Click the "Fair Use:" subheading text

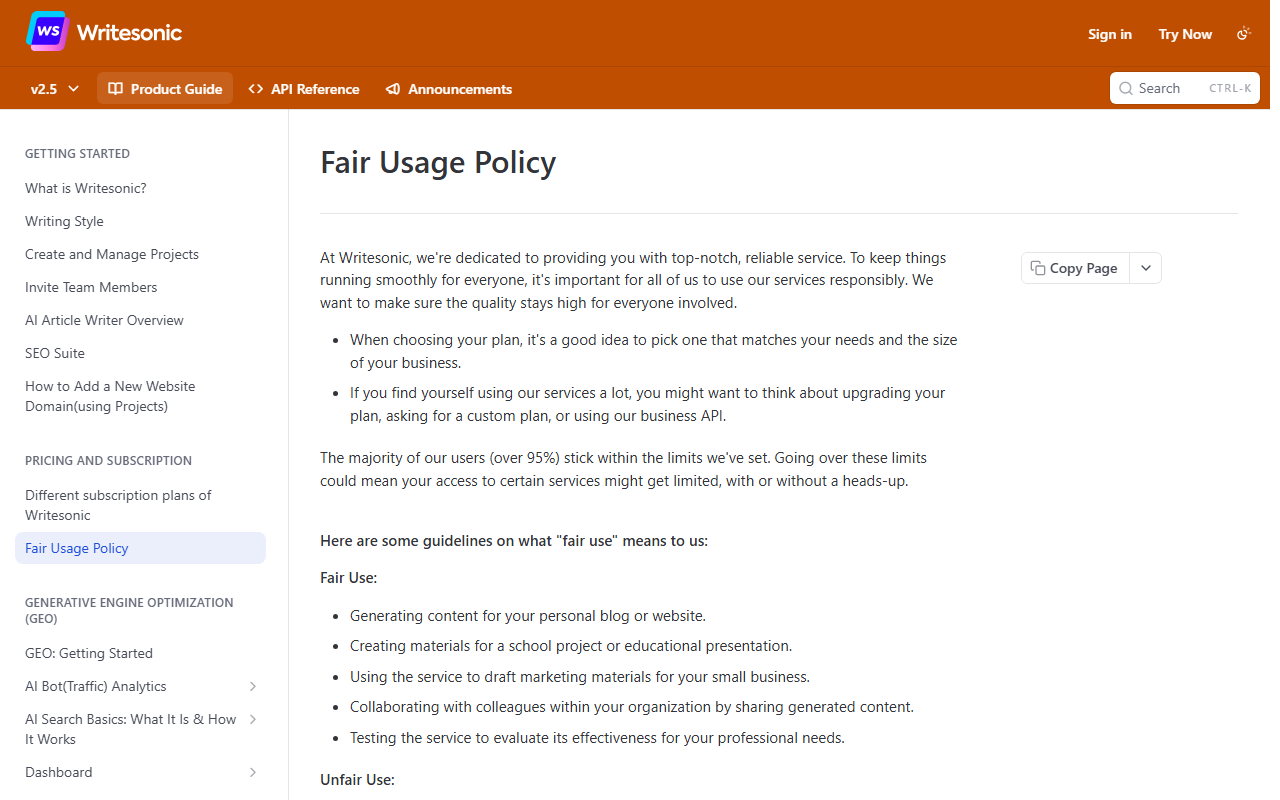point(348,578)
